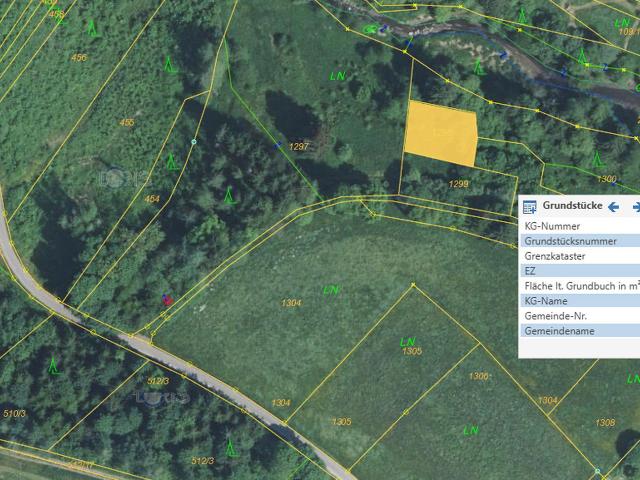Select the EZ attribute row

tap(578, 271)
